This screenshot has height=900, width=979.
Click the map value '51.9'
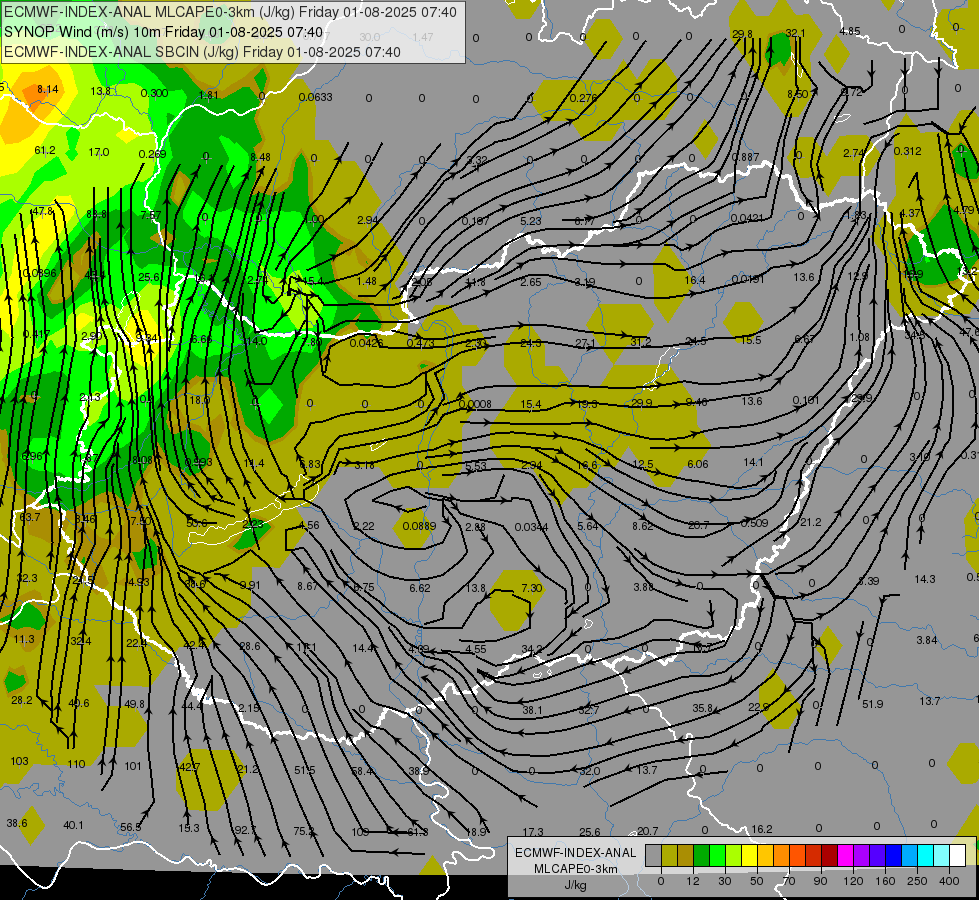tap(872, 704)
